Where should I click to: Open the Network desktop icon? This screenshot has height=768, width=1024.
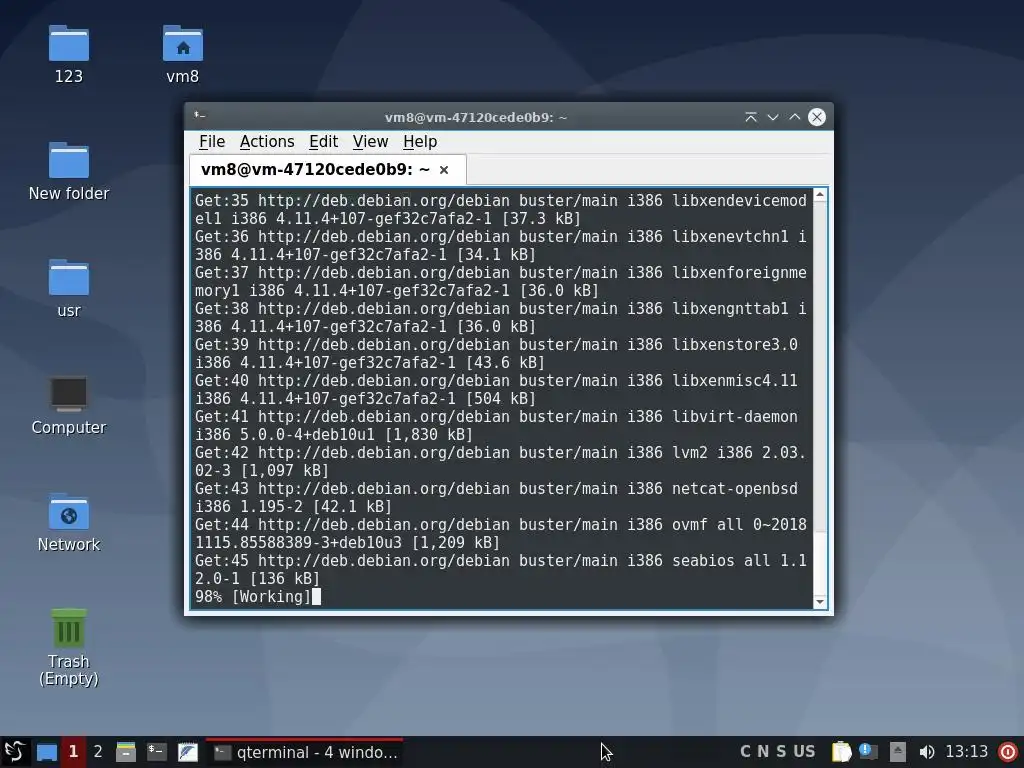[x=69, y=522]
